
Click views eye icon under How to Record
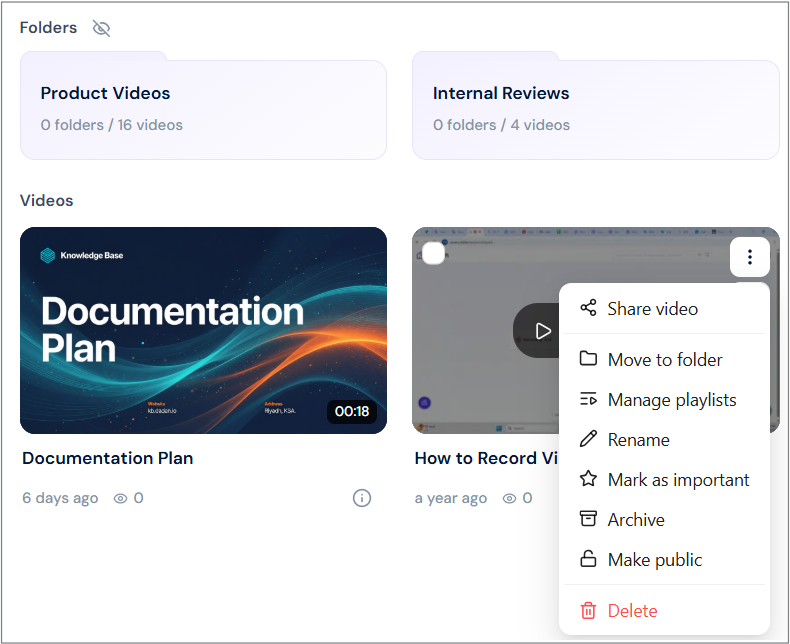(509, 498)
